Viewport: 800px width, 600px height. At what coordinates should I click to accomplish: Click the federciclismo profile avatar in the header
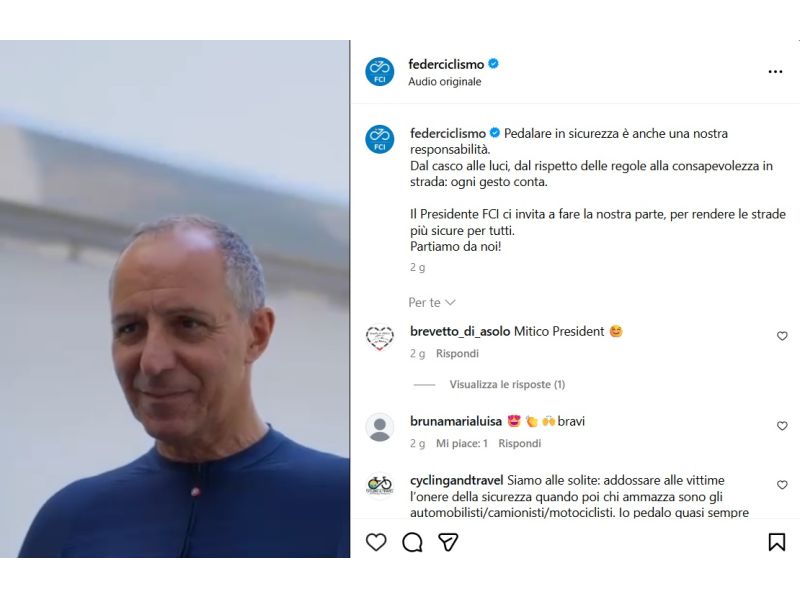click(380, 71)
